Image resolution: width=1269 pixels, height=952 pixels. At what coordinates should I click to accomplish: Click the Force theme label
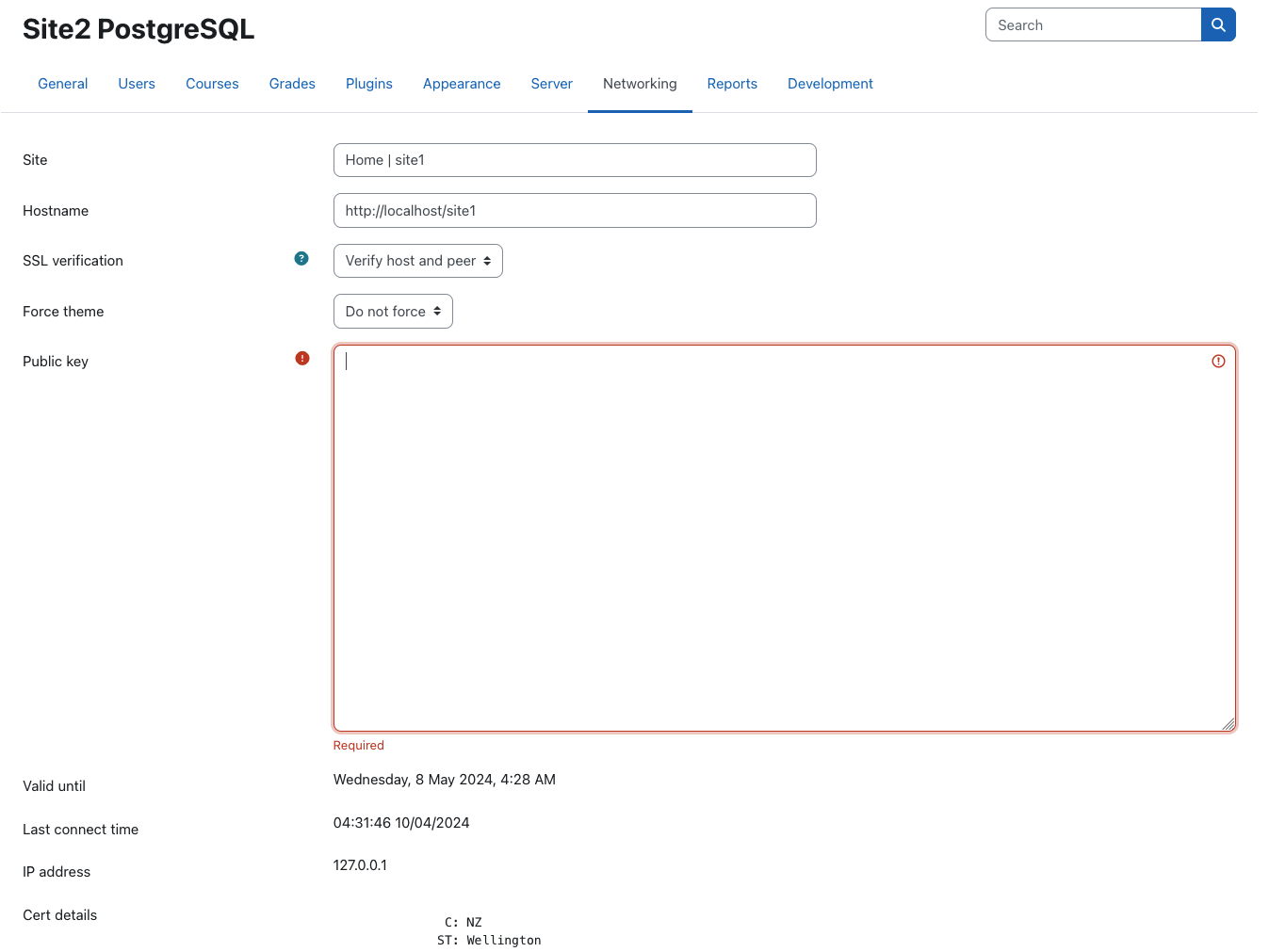coord(63,312)
